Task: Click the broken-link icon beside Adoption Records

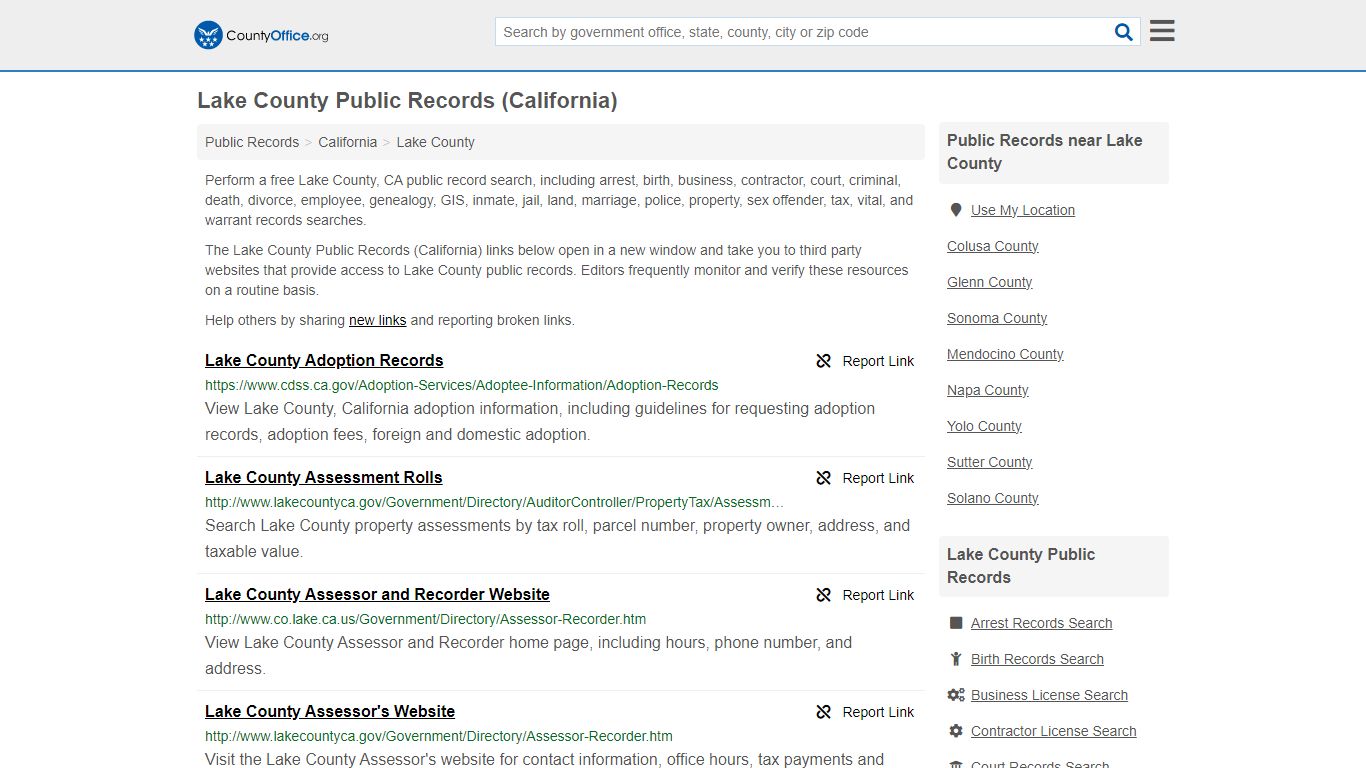Action: pyautogui.click(x=824, y=361)
